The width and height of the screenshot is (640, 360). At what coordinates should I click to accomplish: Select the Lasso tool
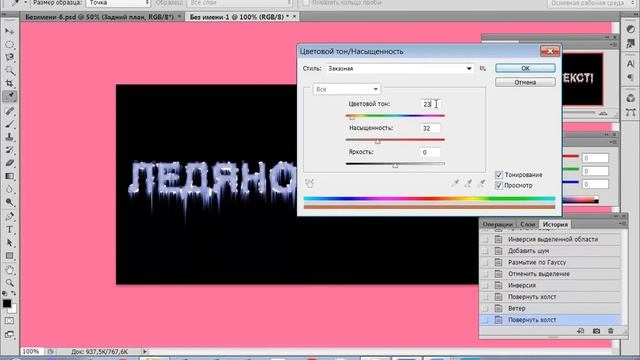[10, 58]
